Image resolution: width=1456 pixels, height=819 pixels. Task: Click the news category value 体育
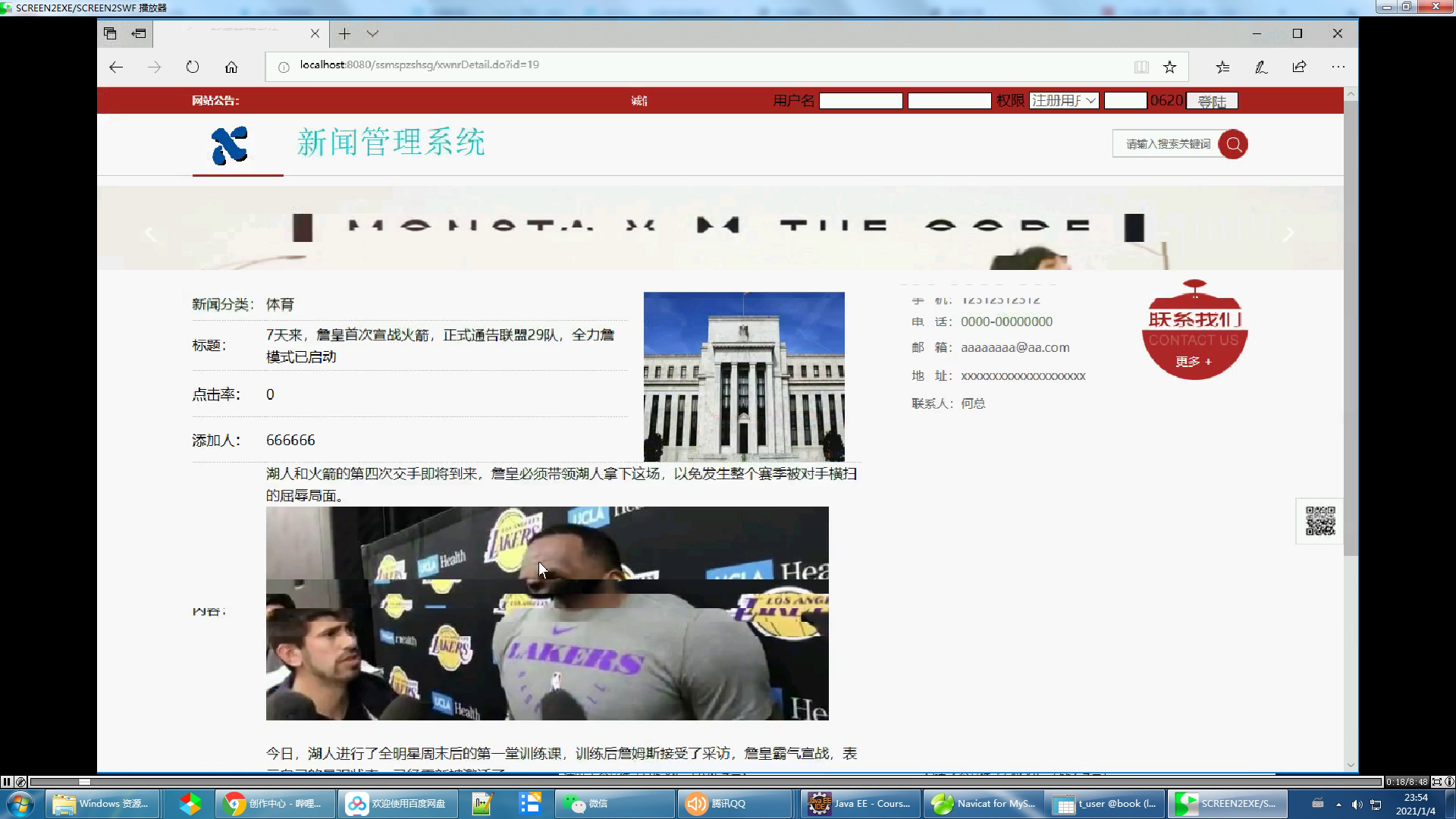[x=280, y=304]
